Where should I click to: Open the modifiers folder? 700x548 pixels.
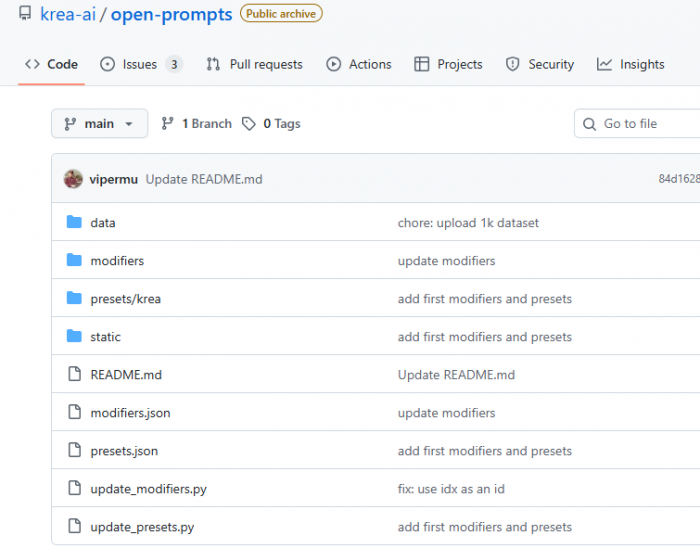tap(117, 261)
